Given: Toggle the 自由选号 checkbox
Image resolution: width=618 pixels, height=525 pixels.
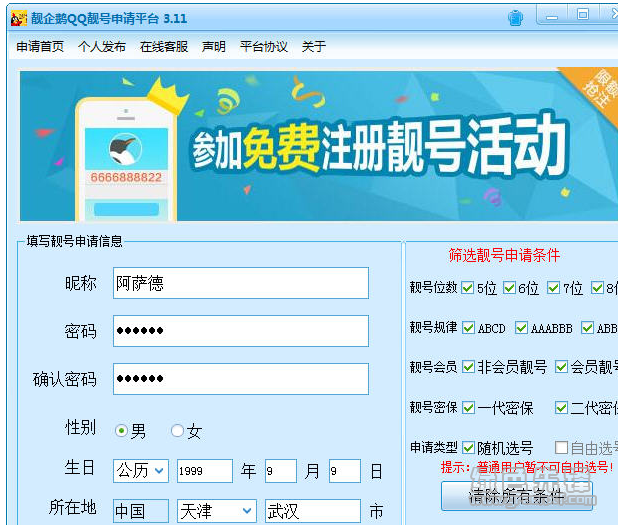Looking at the screenshot, I should click(561, 448).
